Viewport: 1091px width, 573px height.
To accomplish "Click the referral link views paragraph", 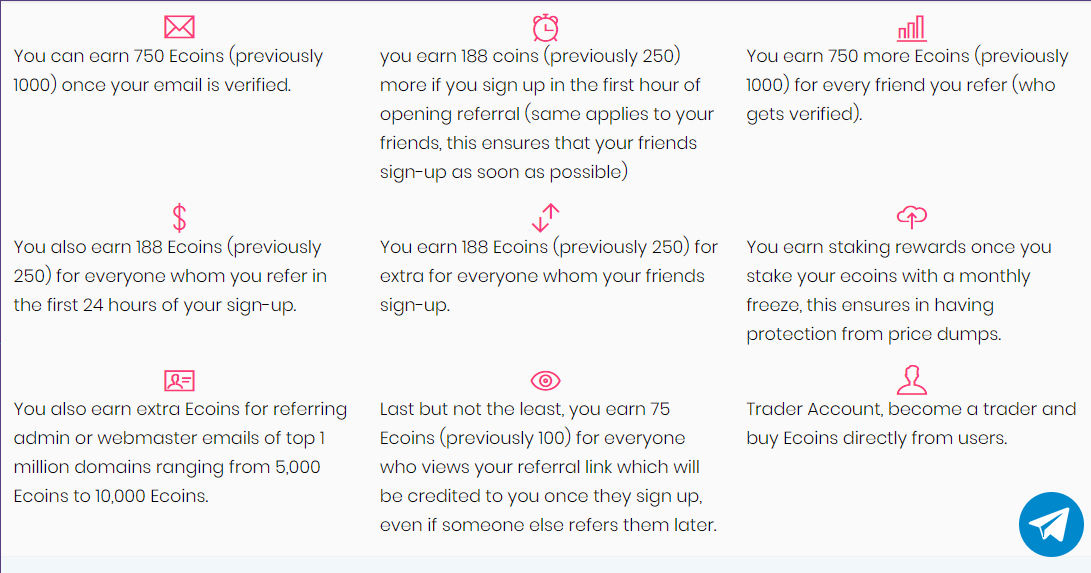I will (x=548, y=467).
